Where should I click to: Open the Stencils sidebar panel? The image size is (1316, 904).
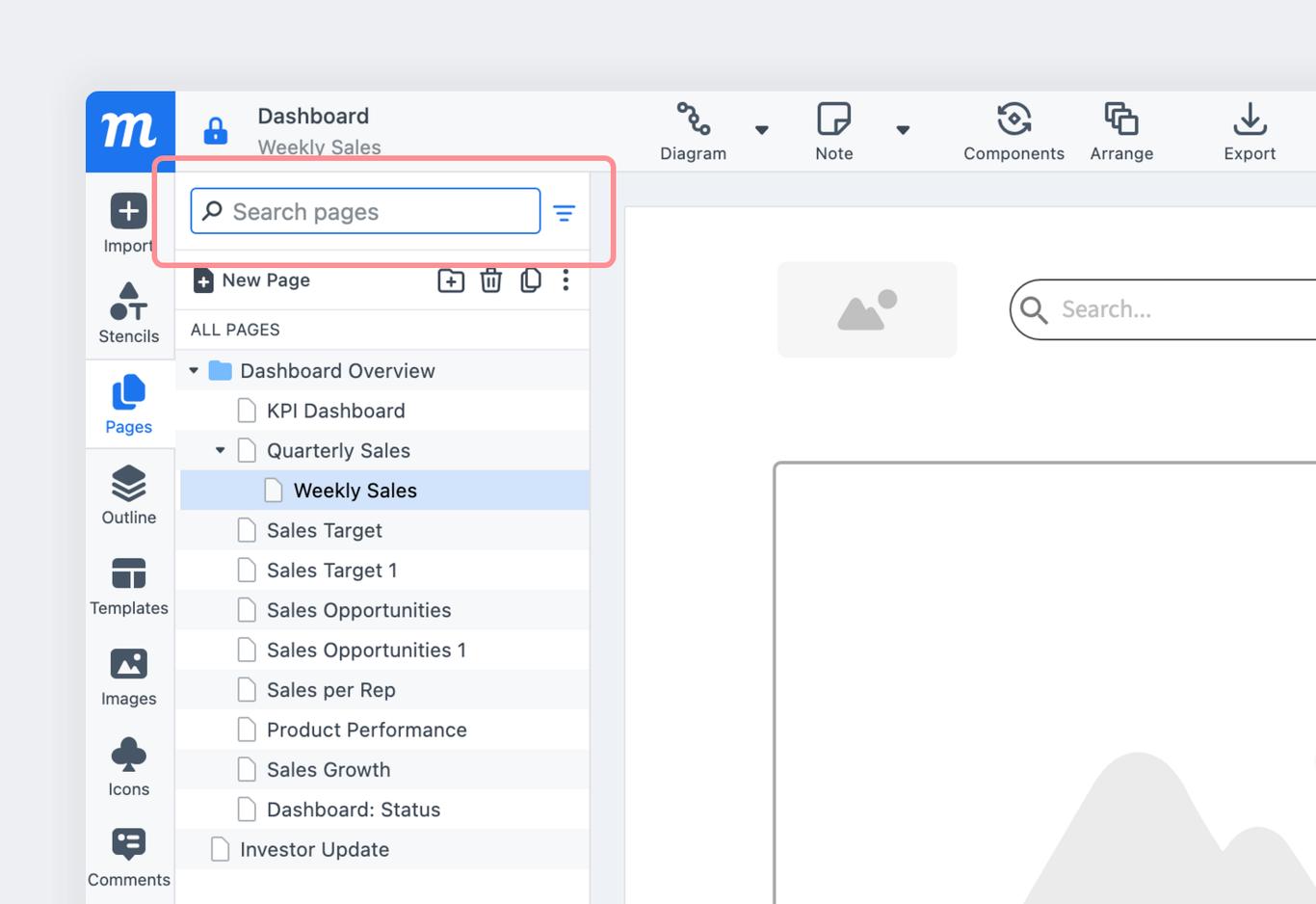(128, 313)
